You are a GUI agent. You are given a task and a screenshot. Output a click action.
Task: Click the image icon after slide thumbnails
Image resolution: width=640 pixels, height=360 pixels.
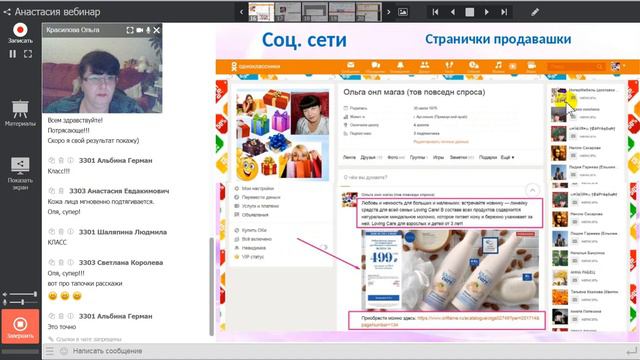[403, 12]
